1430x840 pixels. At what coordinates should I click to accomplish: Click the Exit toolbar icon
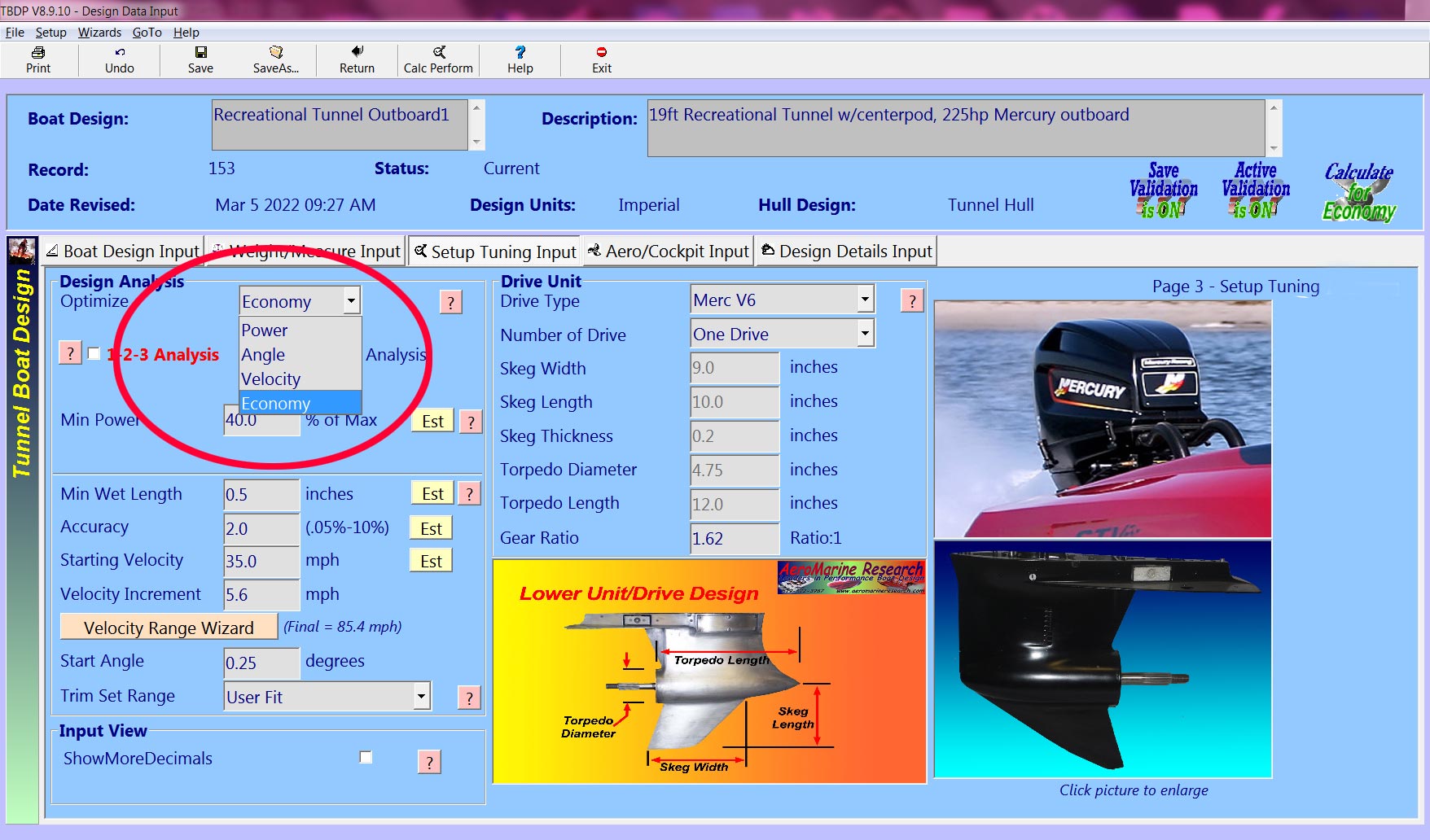(602, 59)
